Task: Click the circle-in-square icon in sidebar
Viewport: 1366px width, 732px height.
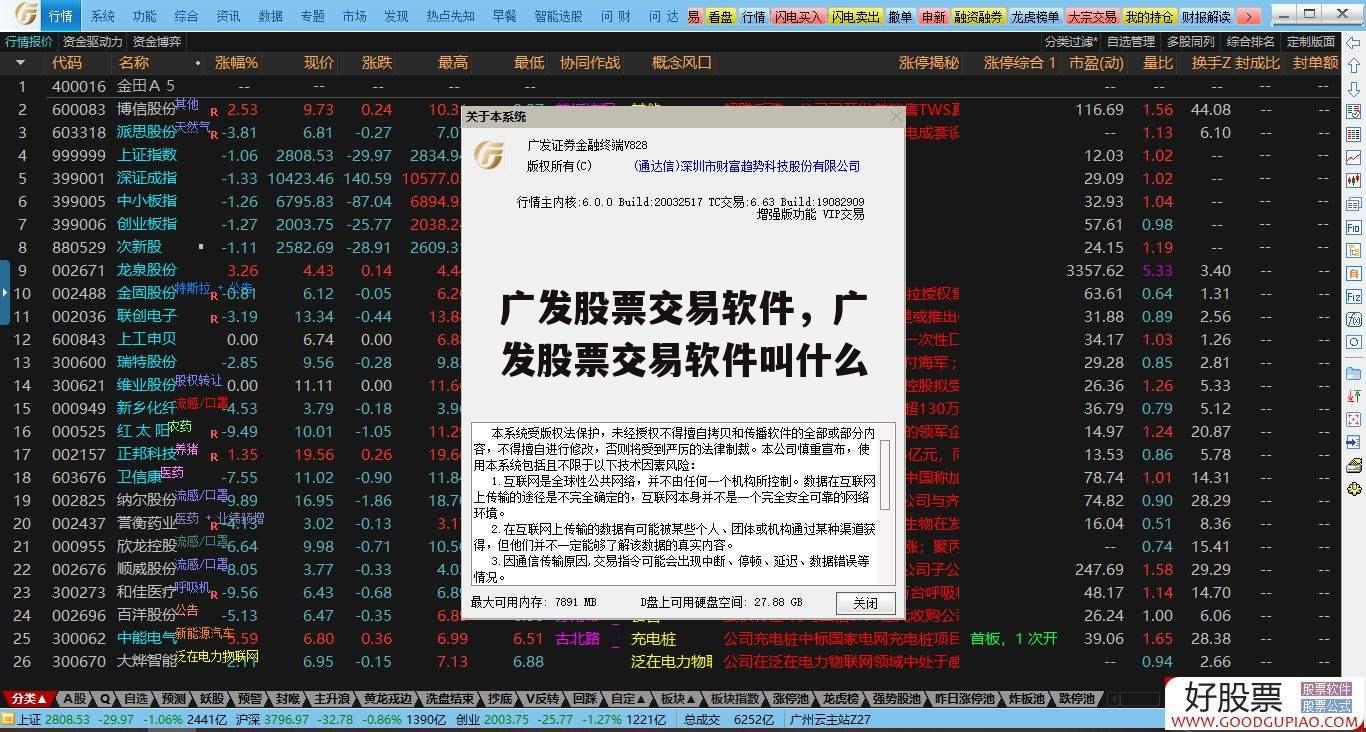Action: tap(1354, 343)
